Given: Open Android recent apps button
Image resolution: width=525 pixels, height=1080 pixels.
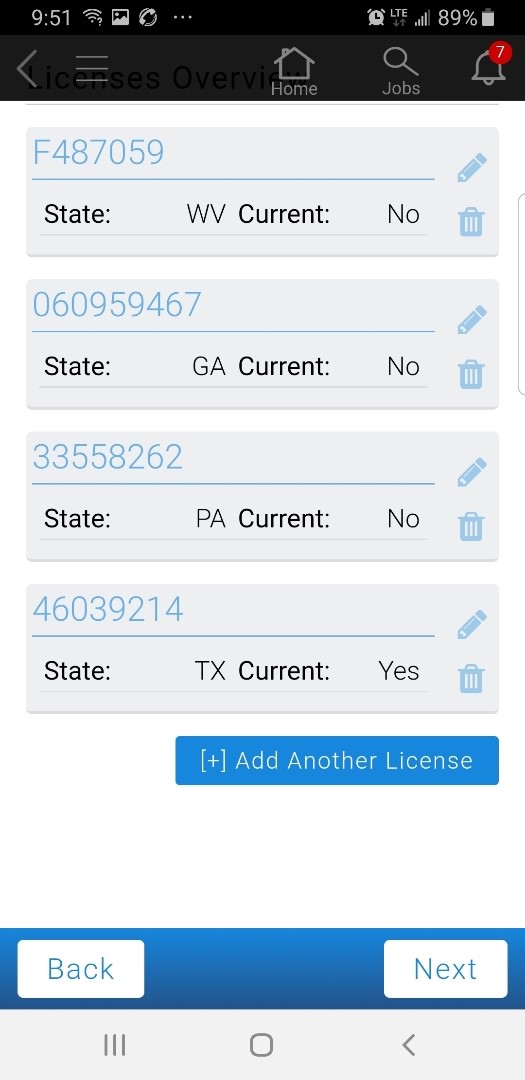Looking at the screenshot, I should pos(114,1045).
